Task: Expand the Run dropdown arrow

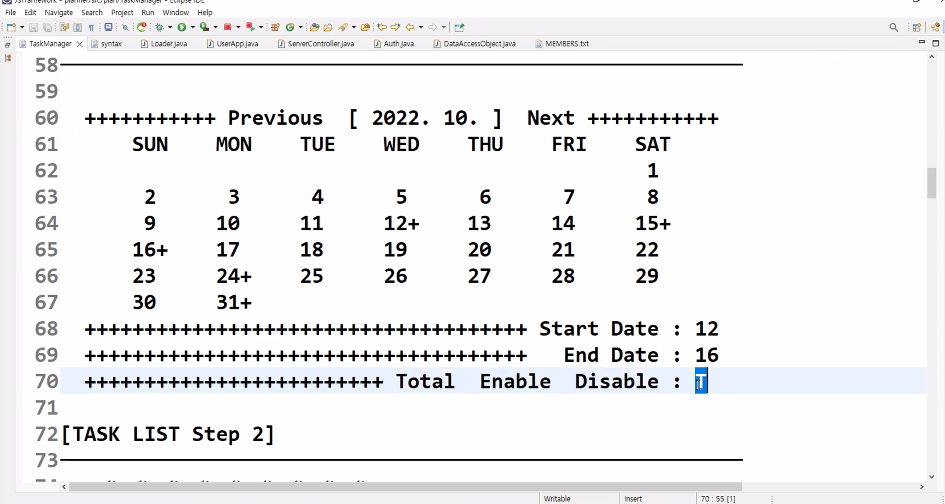Action: [192, 27]
